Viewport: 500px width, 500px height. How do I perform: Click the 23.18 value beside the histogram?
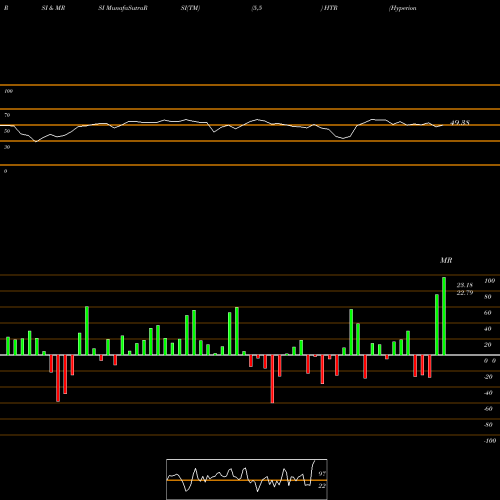(x=465, y=285)
